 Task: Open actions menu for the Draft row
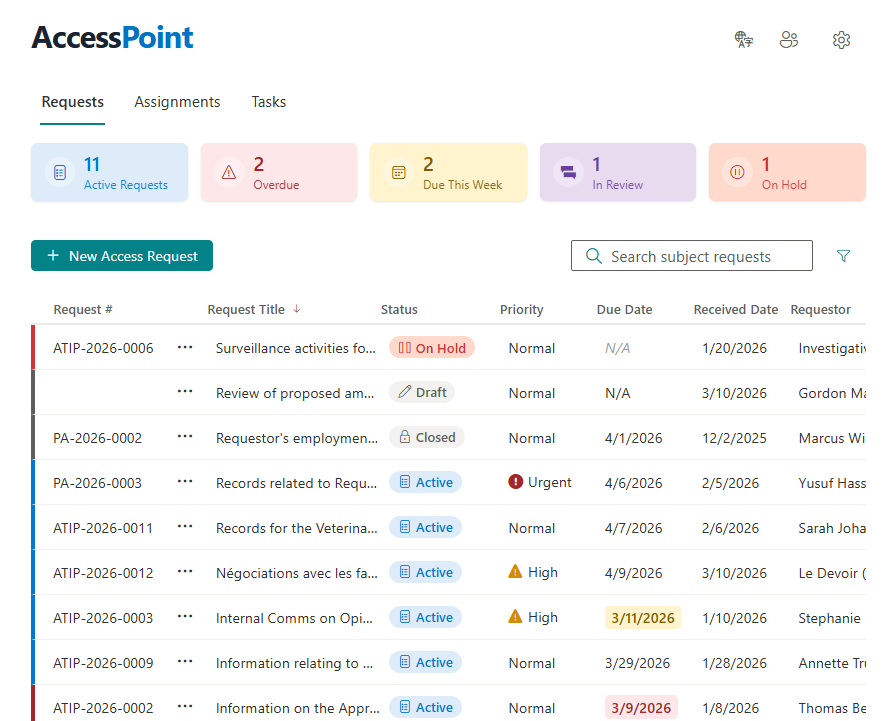point(185,392)
